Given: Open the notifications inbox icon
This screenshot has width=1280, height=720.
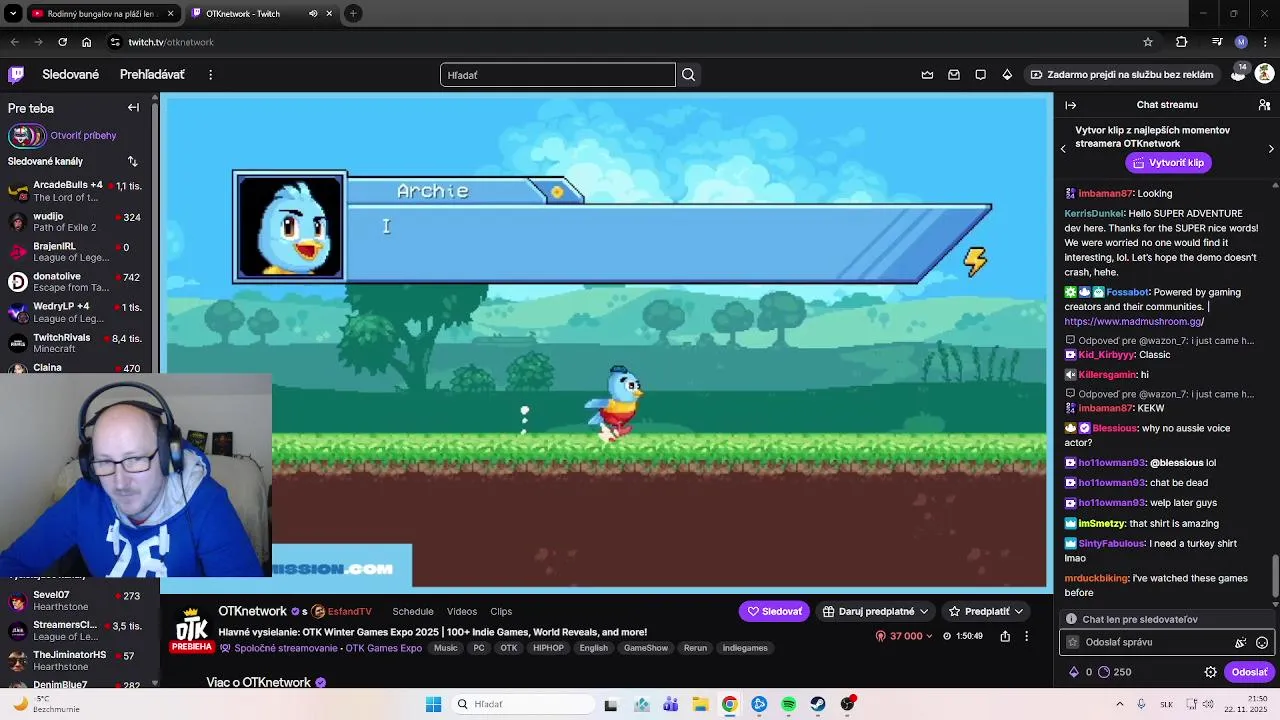Looking at the screenshot, I should pos(954,75).
